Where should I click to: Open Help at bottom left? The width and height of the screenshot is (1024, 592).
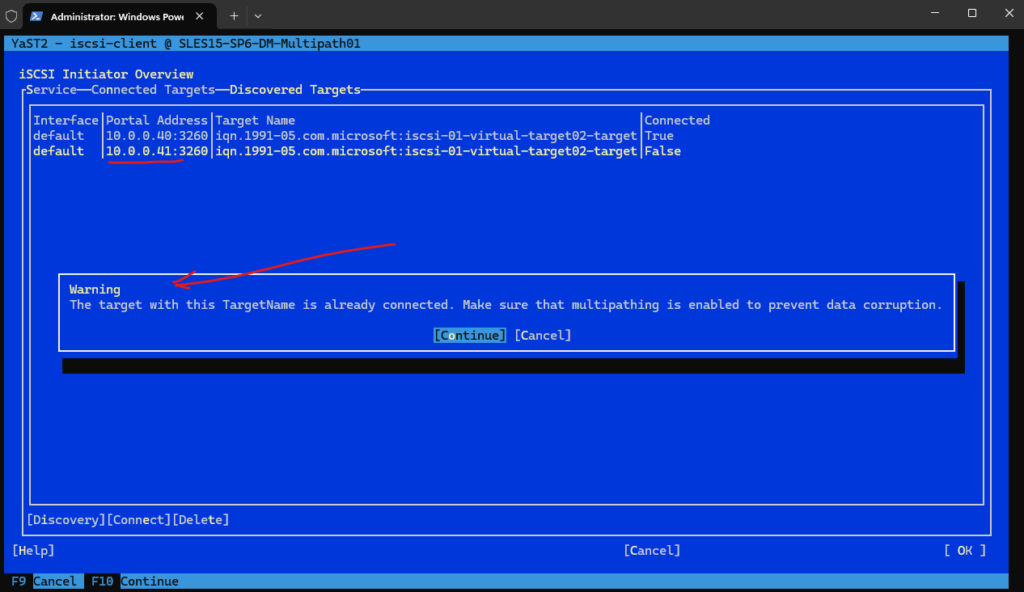(33, 550)
